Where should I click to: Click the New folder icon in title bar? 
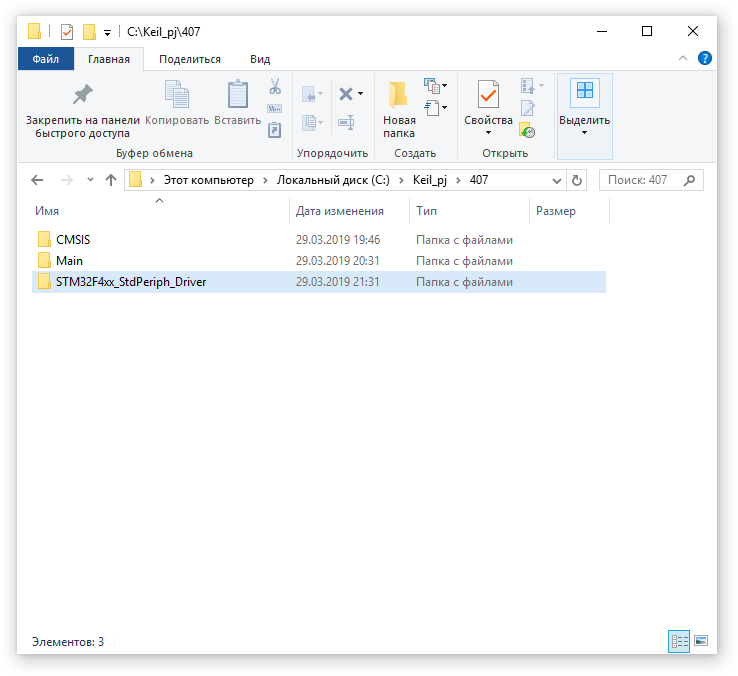89,32
